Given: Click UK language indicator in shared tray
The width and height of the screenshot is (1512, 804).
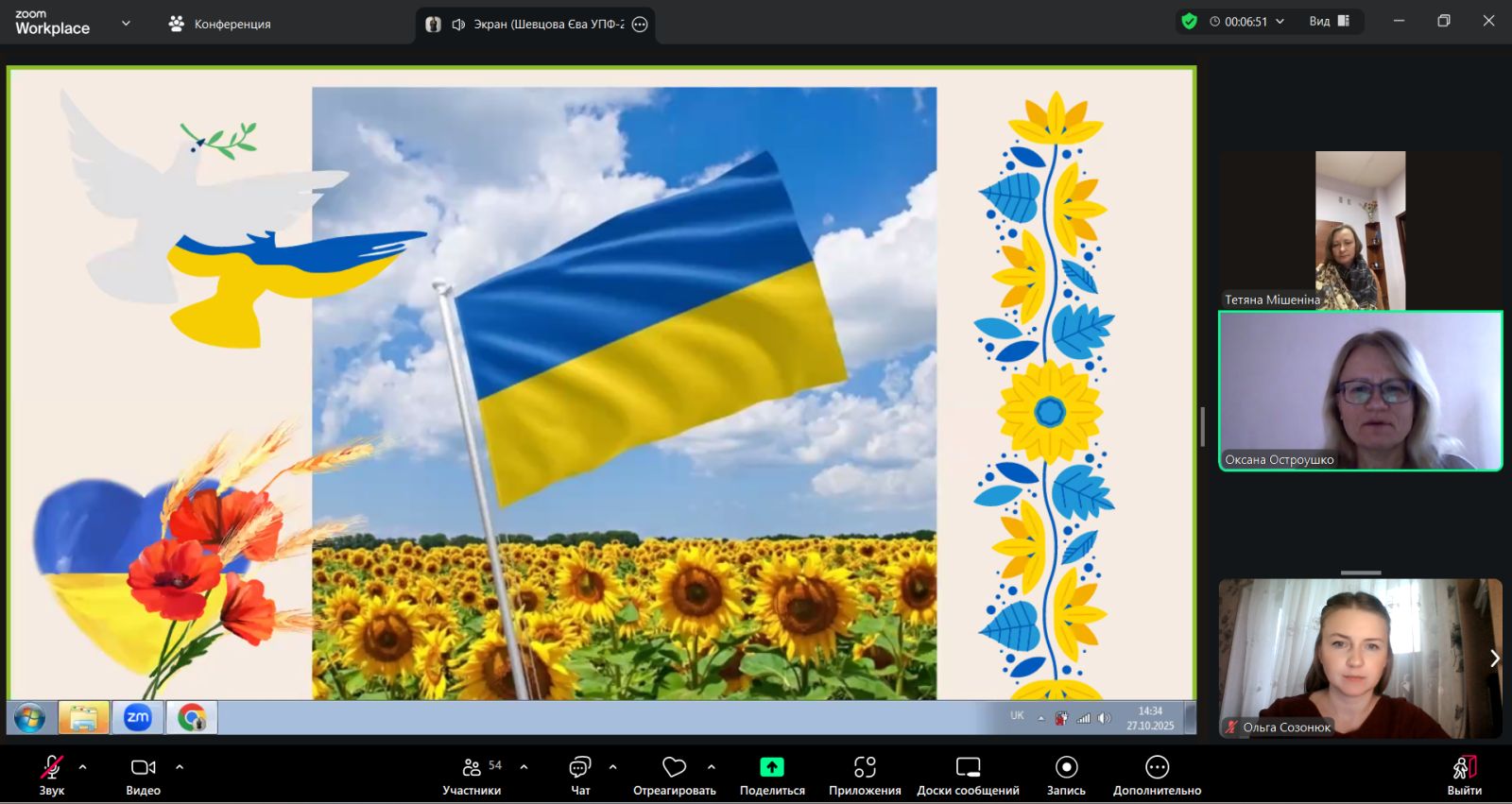Looking at the screenshot, I should (1017, 716).
